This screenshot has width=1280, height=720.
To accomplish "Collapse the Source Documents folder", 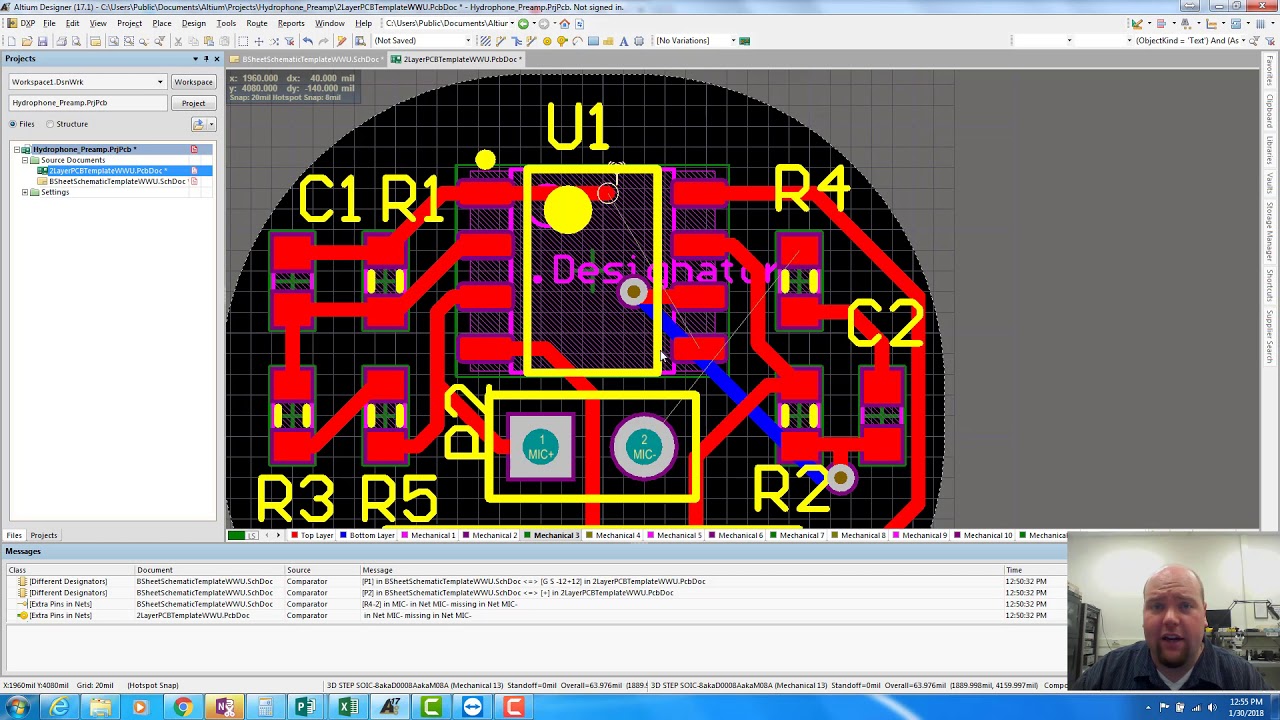I will tap(25, 160).
